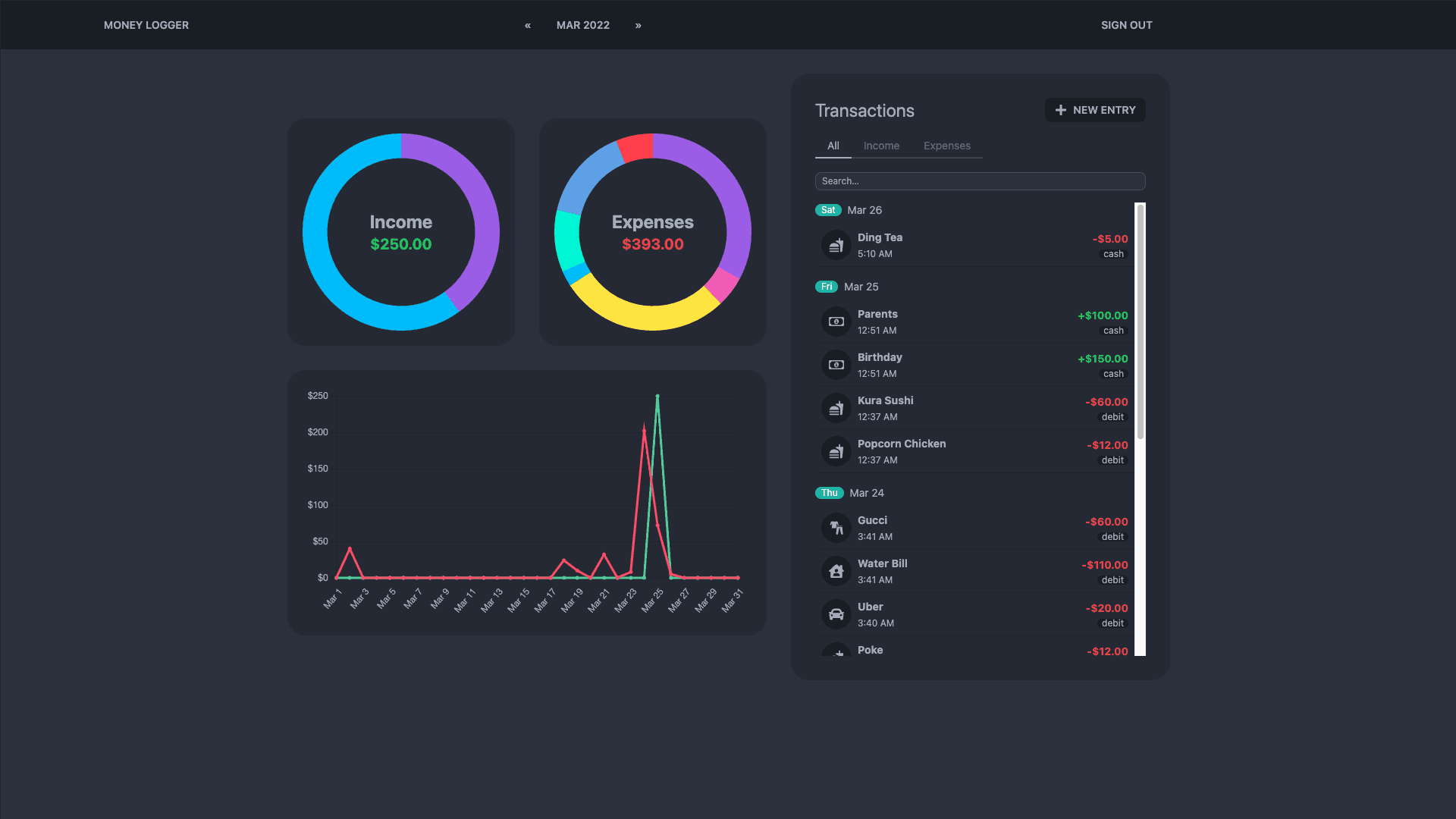Image resolution: width=1456 pixels, height=819 pixels.
Task: Click the shopping icon beside Gucci
Action: tap(836, 528)
